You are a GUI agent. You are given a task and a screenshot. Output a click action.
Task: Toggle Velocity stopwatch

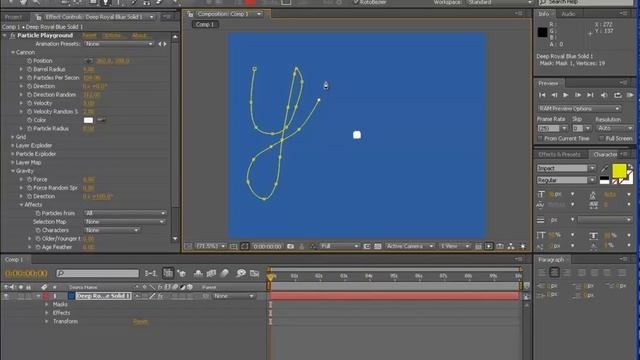[29, 103]
